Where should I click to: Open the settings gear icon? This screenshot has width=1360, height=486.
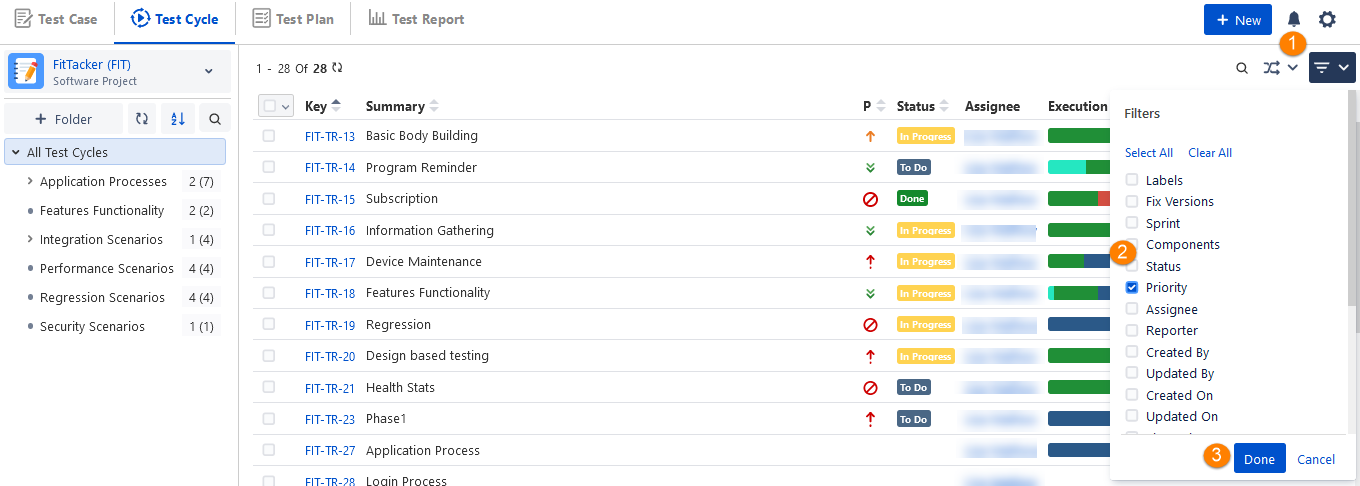[1327, 19]
